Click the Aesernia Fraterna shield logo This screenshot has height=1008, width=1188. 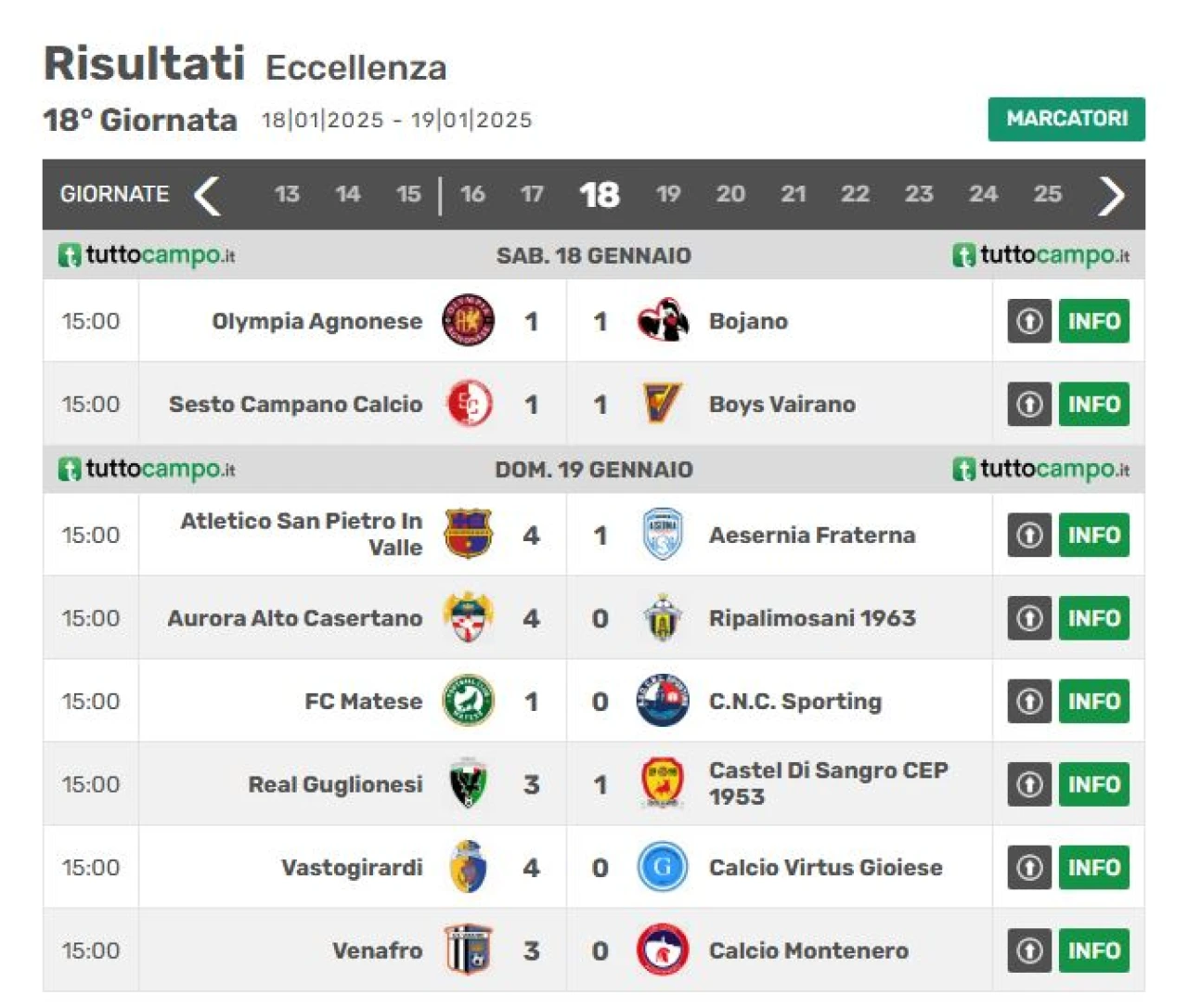pyautogui.click(x=663, y=535)
